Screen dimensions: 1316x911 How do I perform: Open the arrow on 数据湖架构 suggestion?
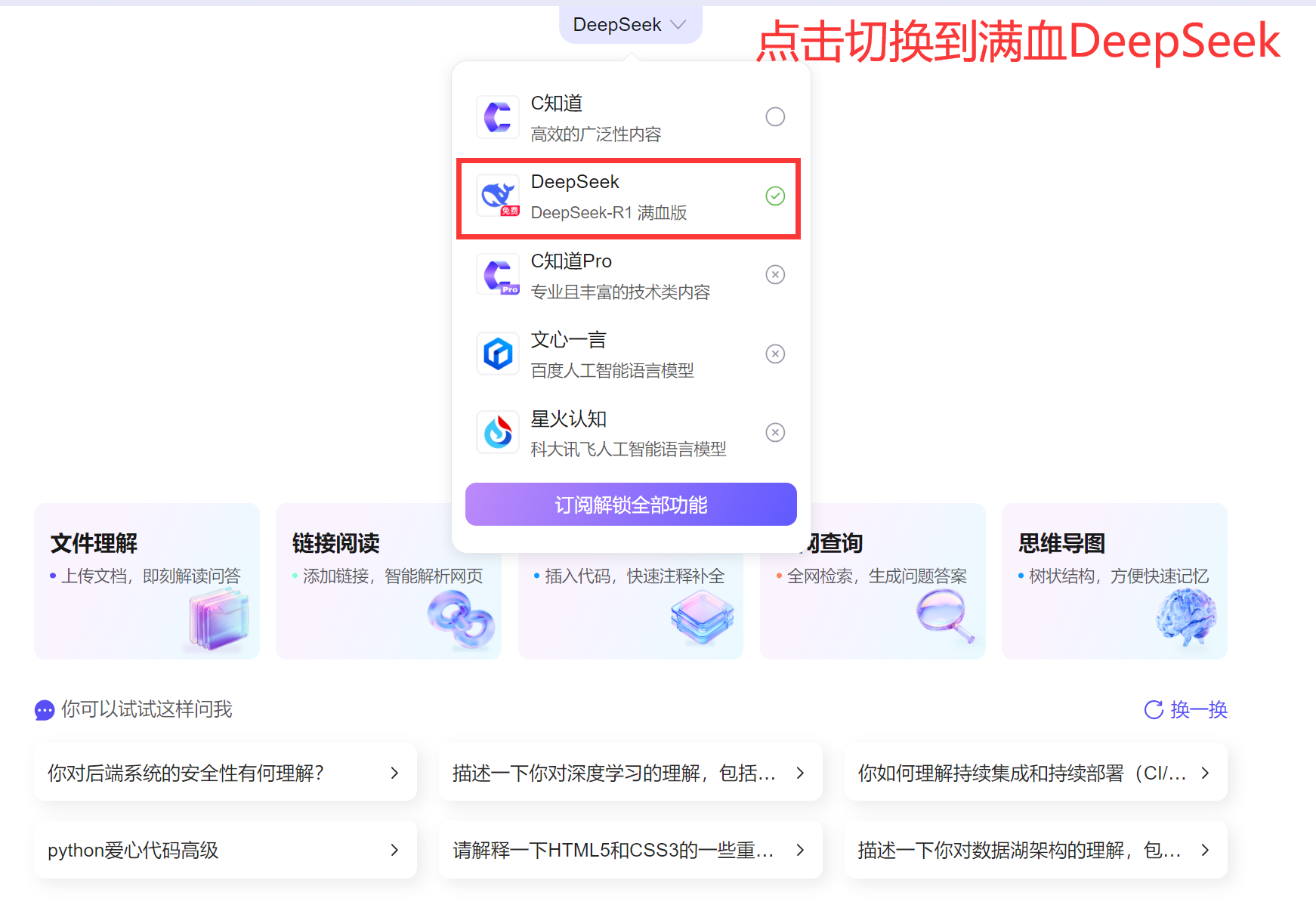1205,850
